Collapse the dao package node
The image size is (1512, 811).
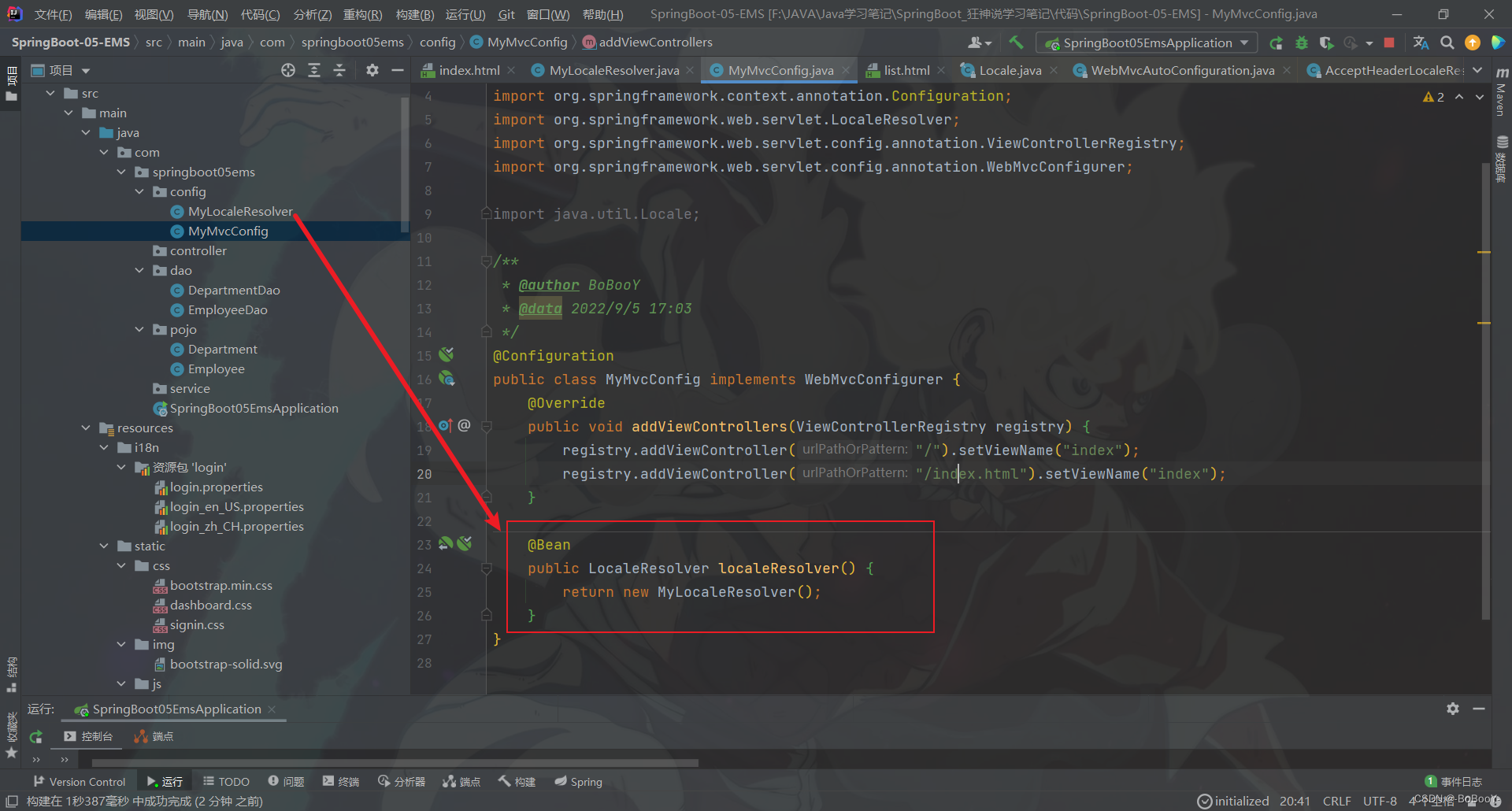click(139, 270)
